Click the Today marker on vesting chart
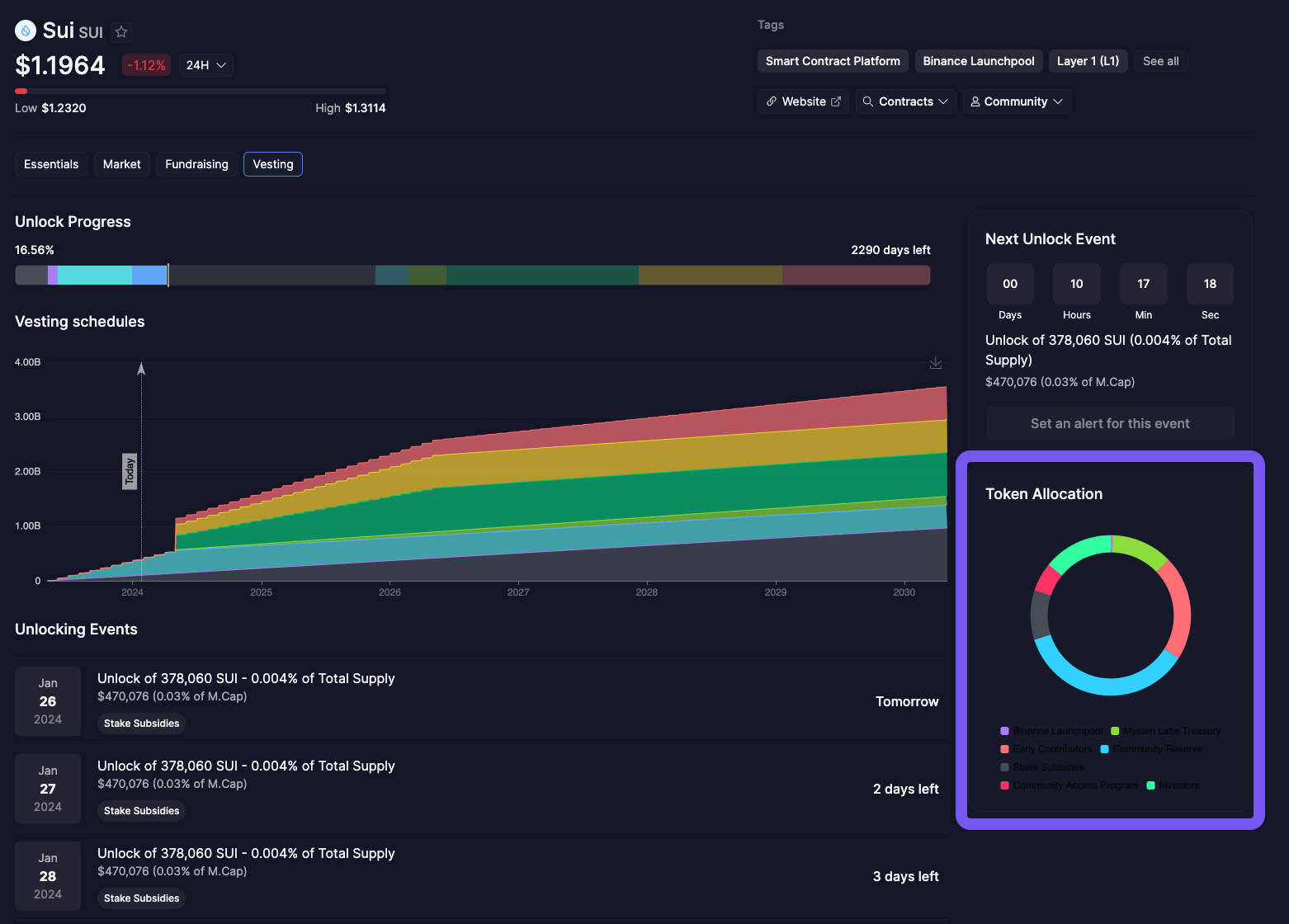The height and width of the screenshot is (924, 1289). 130,471
